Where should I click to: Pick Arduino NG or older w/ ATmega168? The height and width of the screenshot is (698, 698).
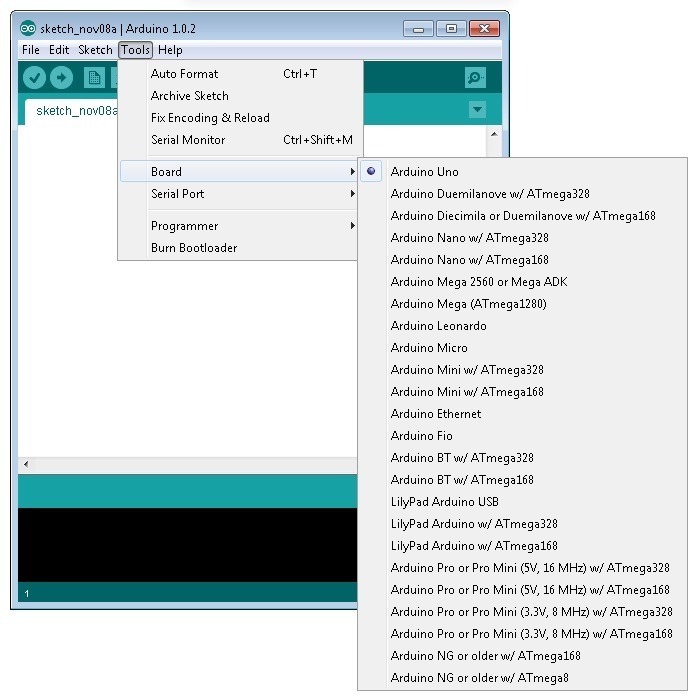click(523, 656)
